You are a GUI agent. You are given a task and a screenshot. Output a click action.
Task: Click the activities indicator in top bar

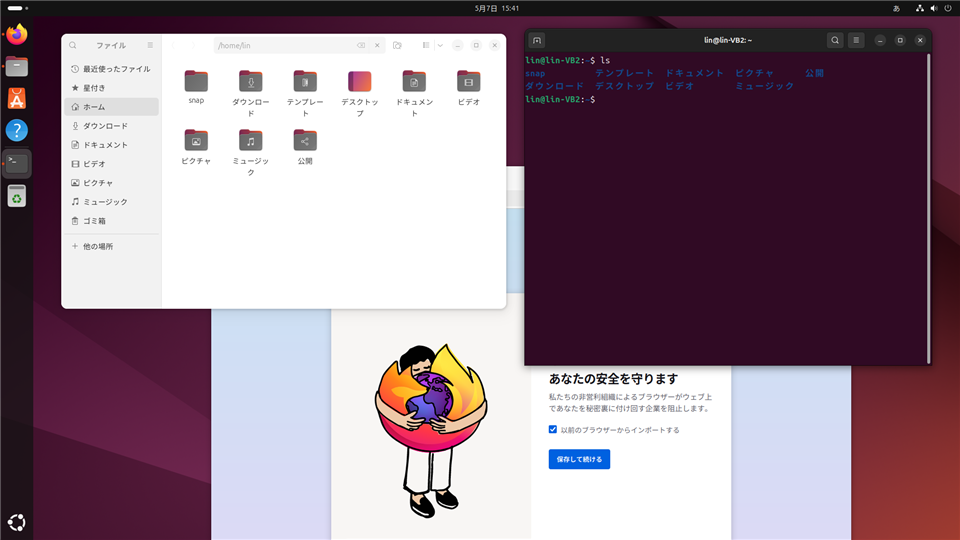tap(17, 9)
